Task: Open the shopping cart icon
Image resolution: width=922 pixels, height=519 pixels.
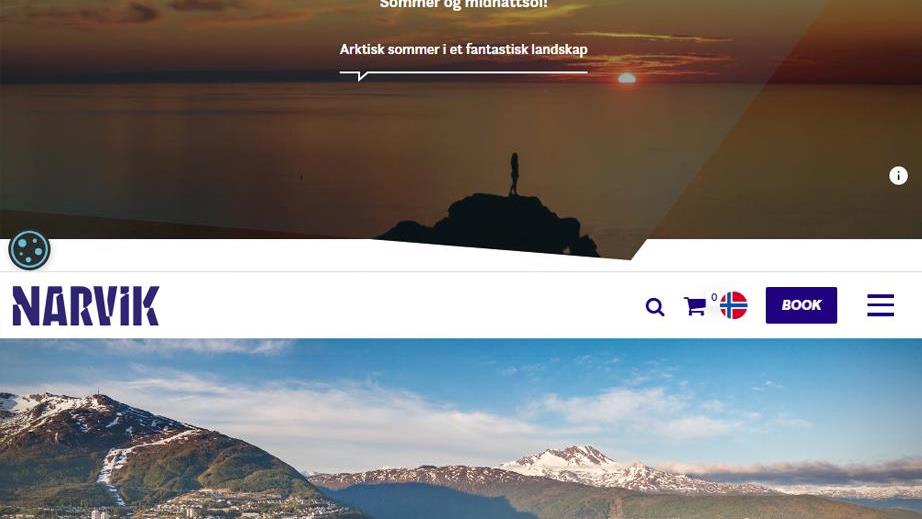Action: pos(695,306)
